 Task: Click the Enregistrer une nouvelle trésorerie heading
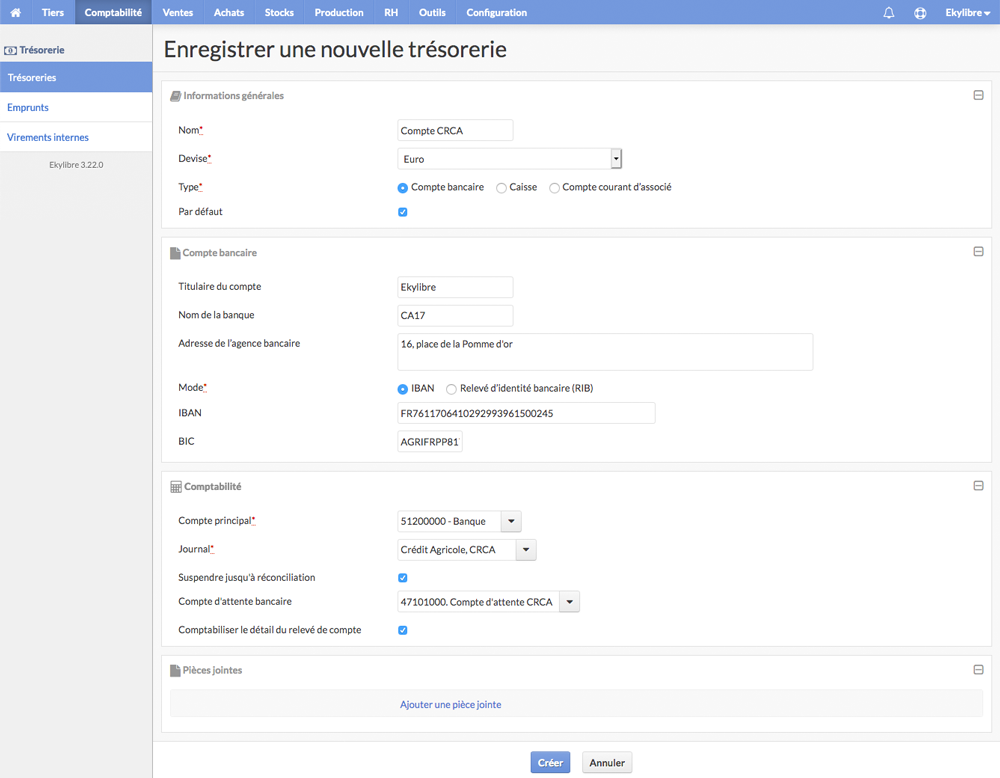pyautogui.click(x=335, y=49)
